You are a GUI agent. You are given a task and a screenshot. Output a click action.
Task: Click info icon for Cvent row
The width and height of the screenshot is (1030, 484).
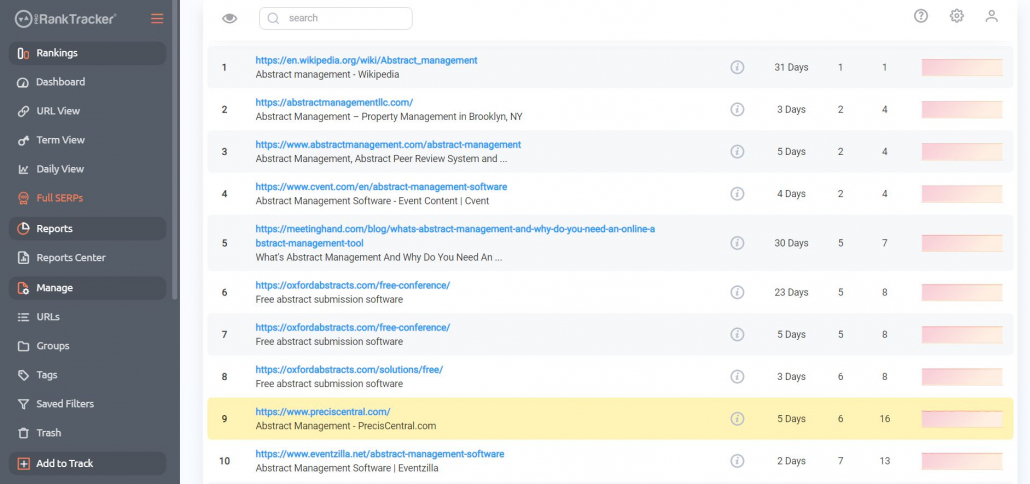pyautogui.click(x=737, y=194)
